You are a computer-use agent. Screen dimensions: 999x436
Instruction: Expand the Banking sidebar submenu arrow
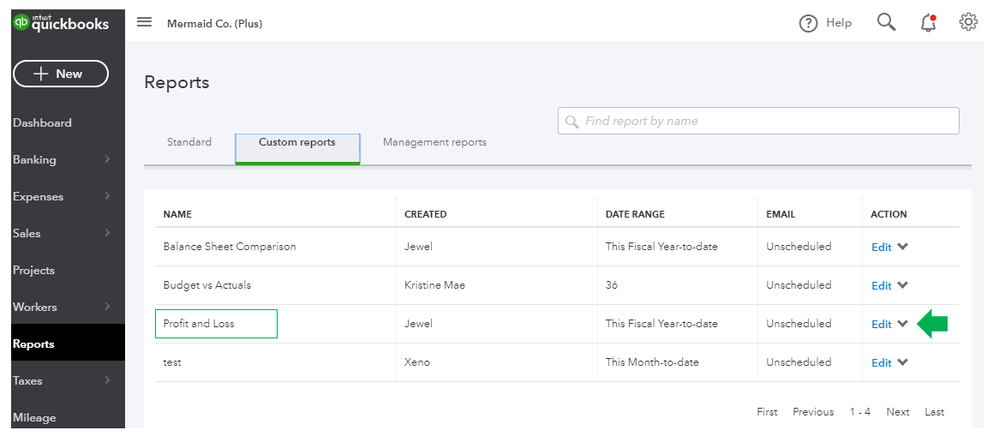[107, 160]
